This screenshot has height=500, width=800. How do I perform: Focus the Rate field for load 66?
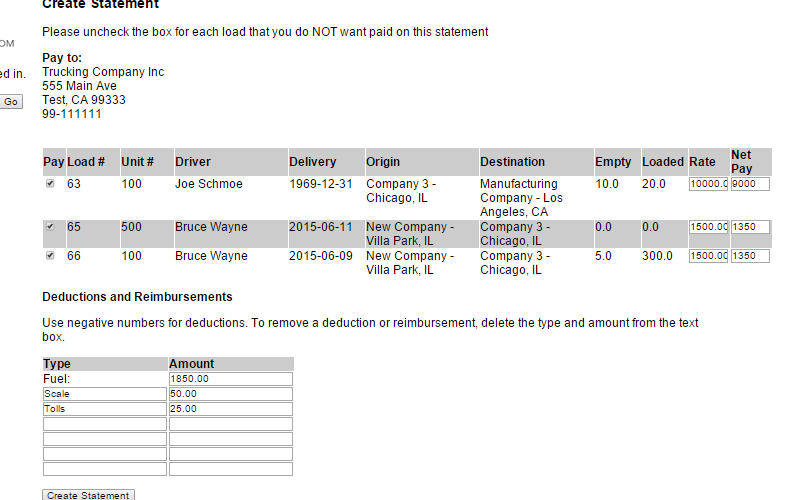click(x=708, y=256)
